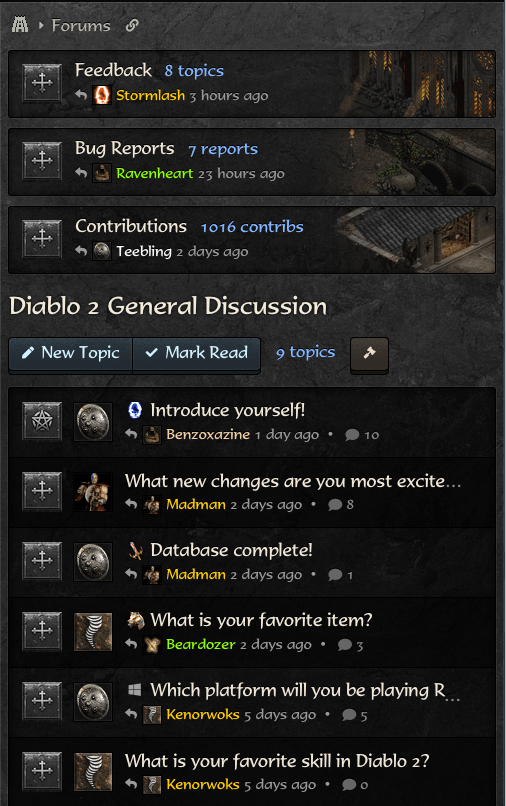Click the comment bubble showing 10 replies

(x=352, y=435)
